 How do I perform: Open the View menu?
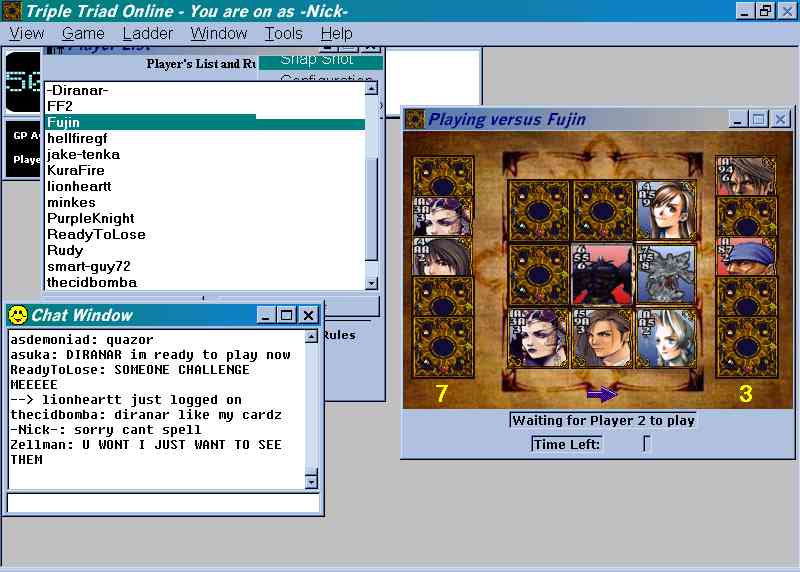point(27,34)
